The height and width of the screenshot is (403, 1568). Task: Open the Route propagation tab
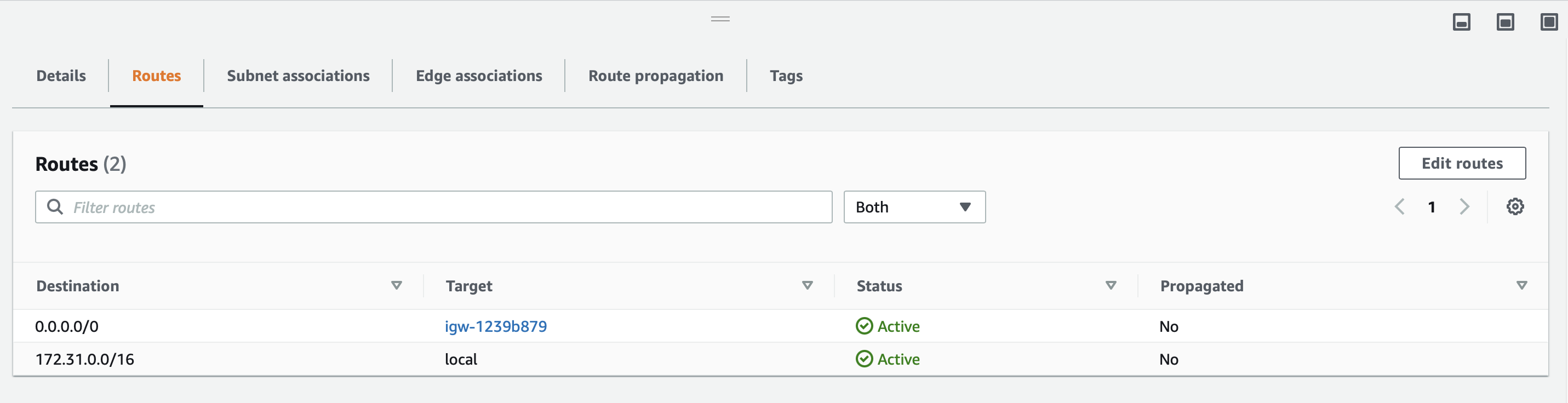(655, 76)
